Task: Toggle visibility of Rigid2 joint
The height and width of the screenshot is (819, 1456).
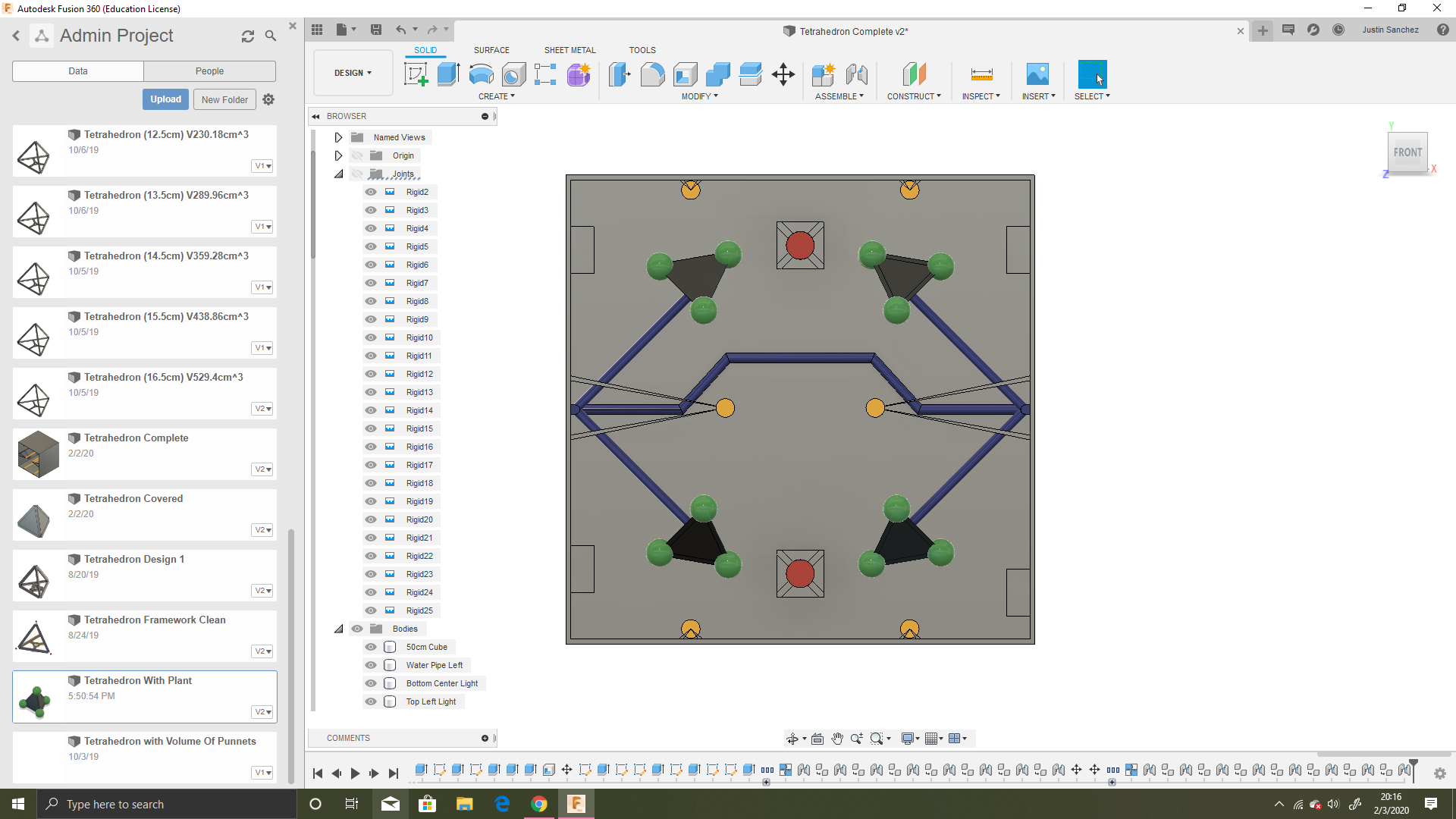Action: point(371,192)
